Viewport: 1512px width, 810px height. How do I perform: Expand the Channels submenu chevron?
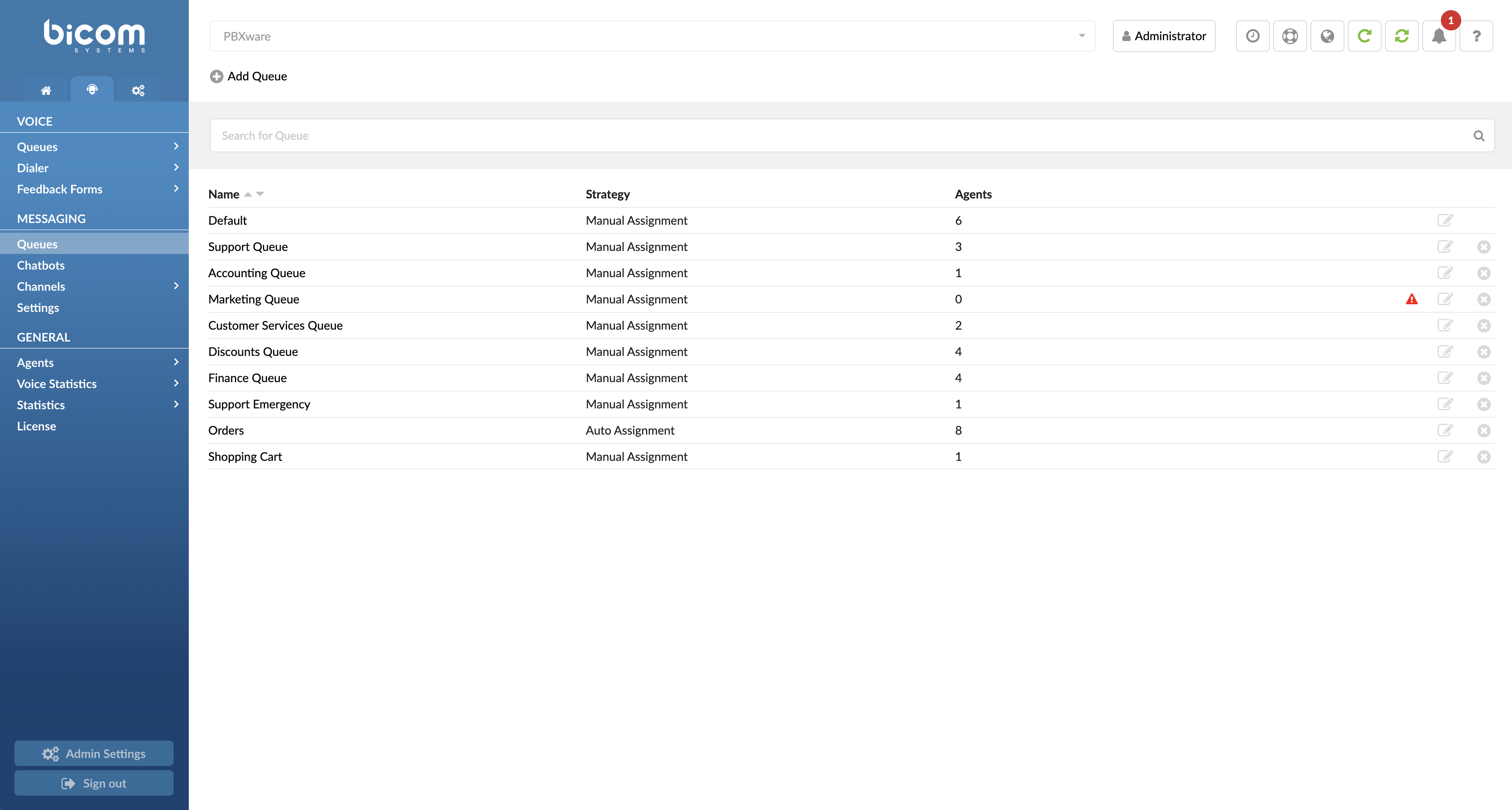(x=176, y=286)
